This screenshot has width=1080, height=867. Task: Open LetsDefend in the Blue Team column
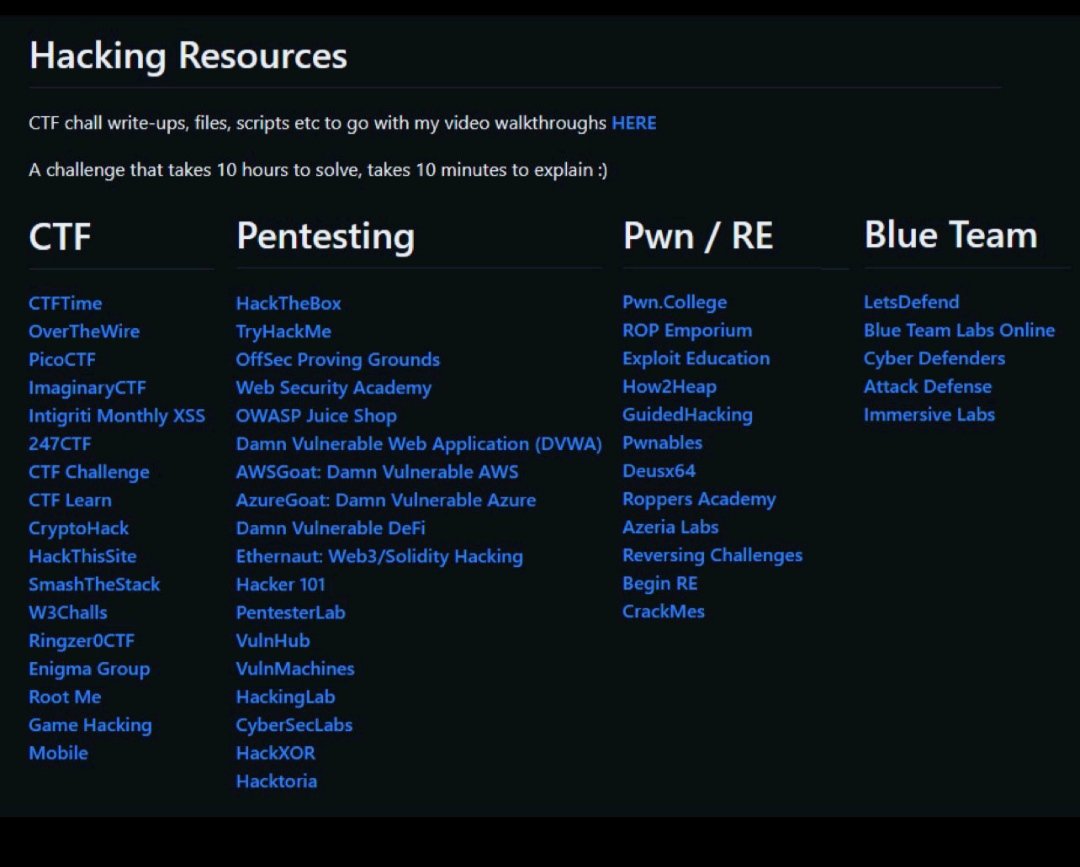[x=911, y=302]
